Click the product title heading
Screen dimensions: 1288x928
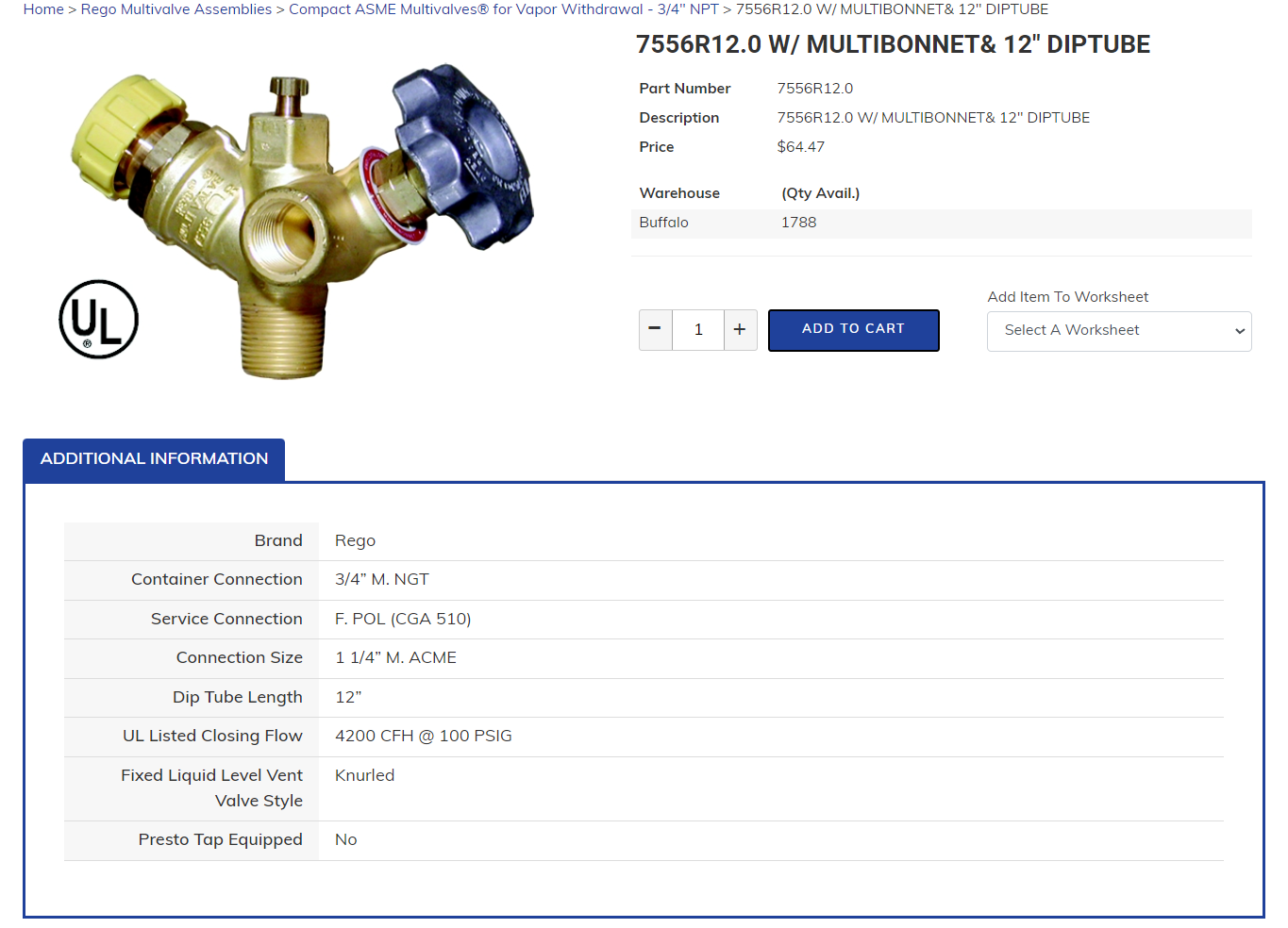[x=893, y=44]
